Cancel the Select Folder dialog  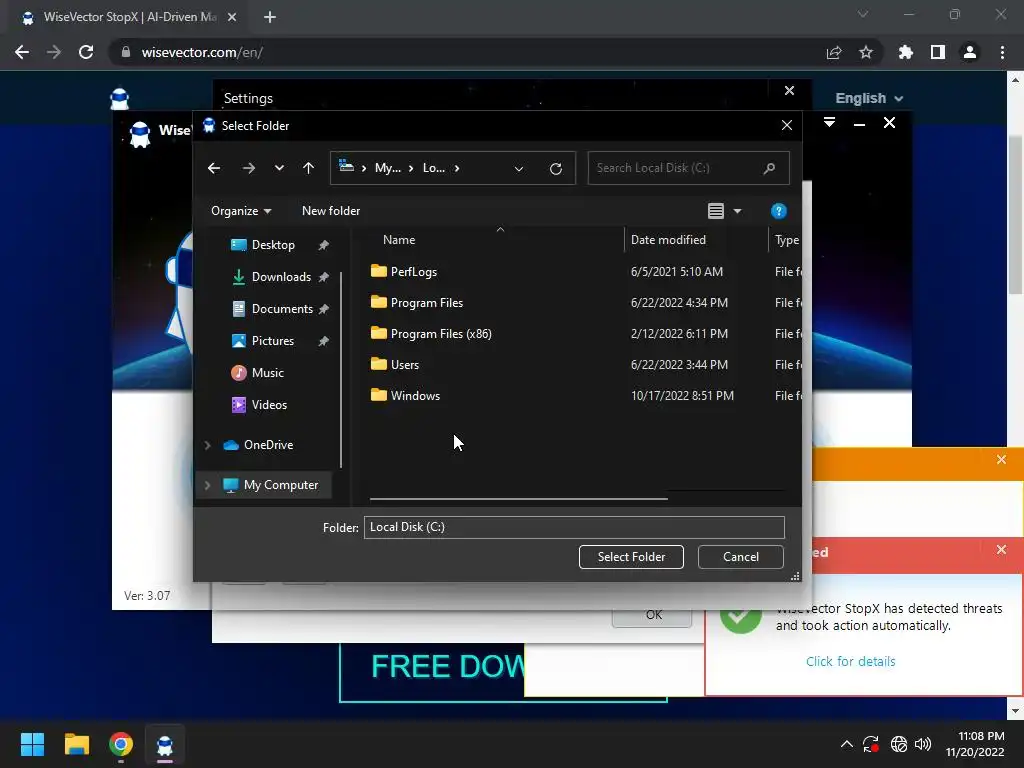tap(741, 557)
